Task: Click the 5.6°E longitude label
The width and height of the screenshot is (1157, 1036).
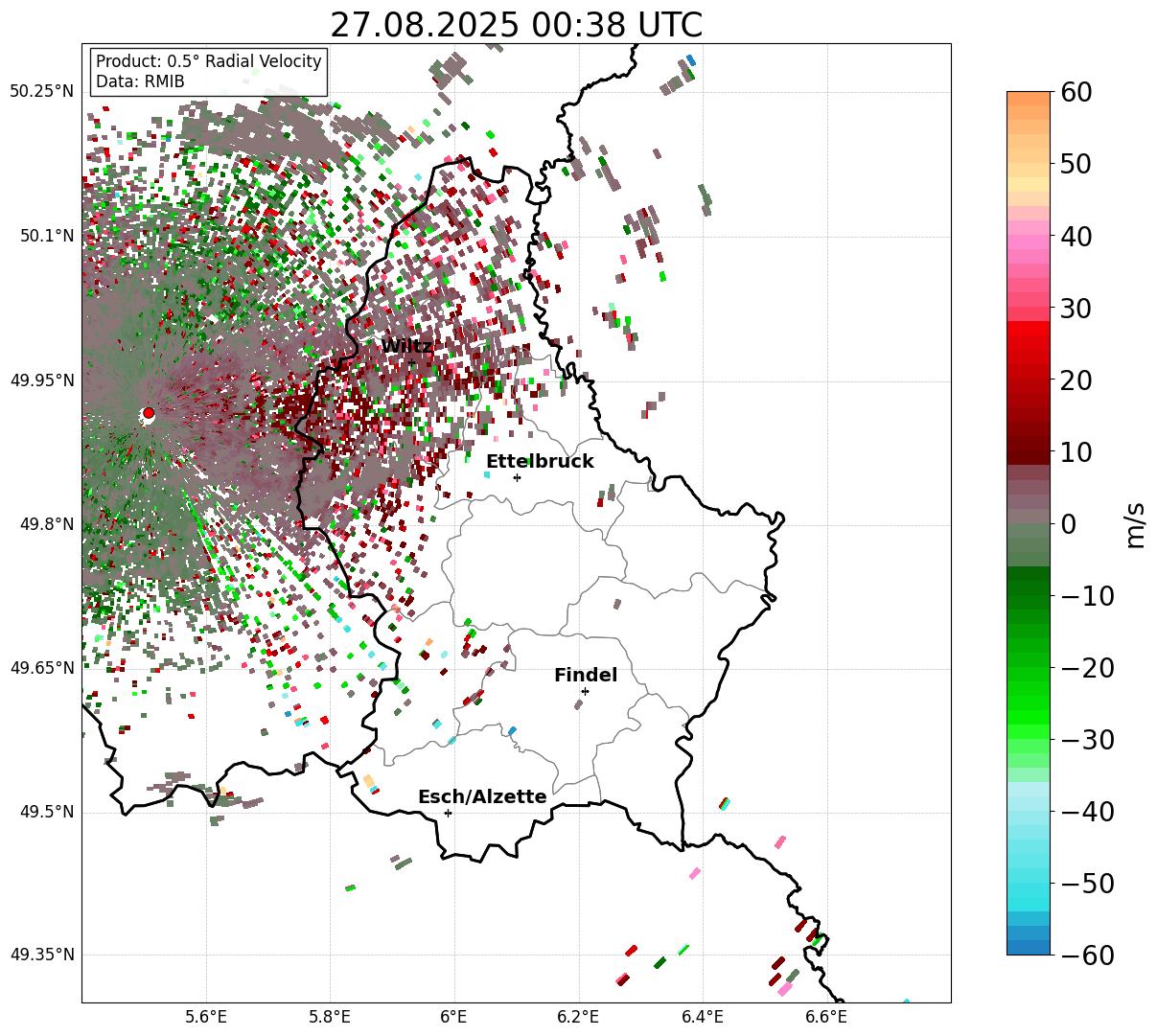Action: click(206, 1017)
